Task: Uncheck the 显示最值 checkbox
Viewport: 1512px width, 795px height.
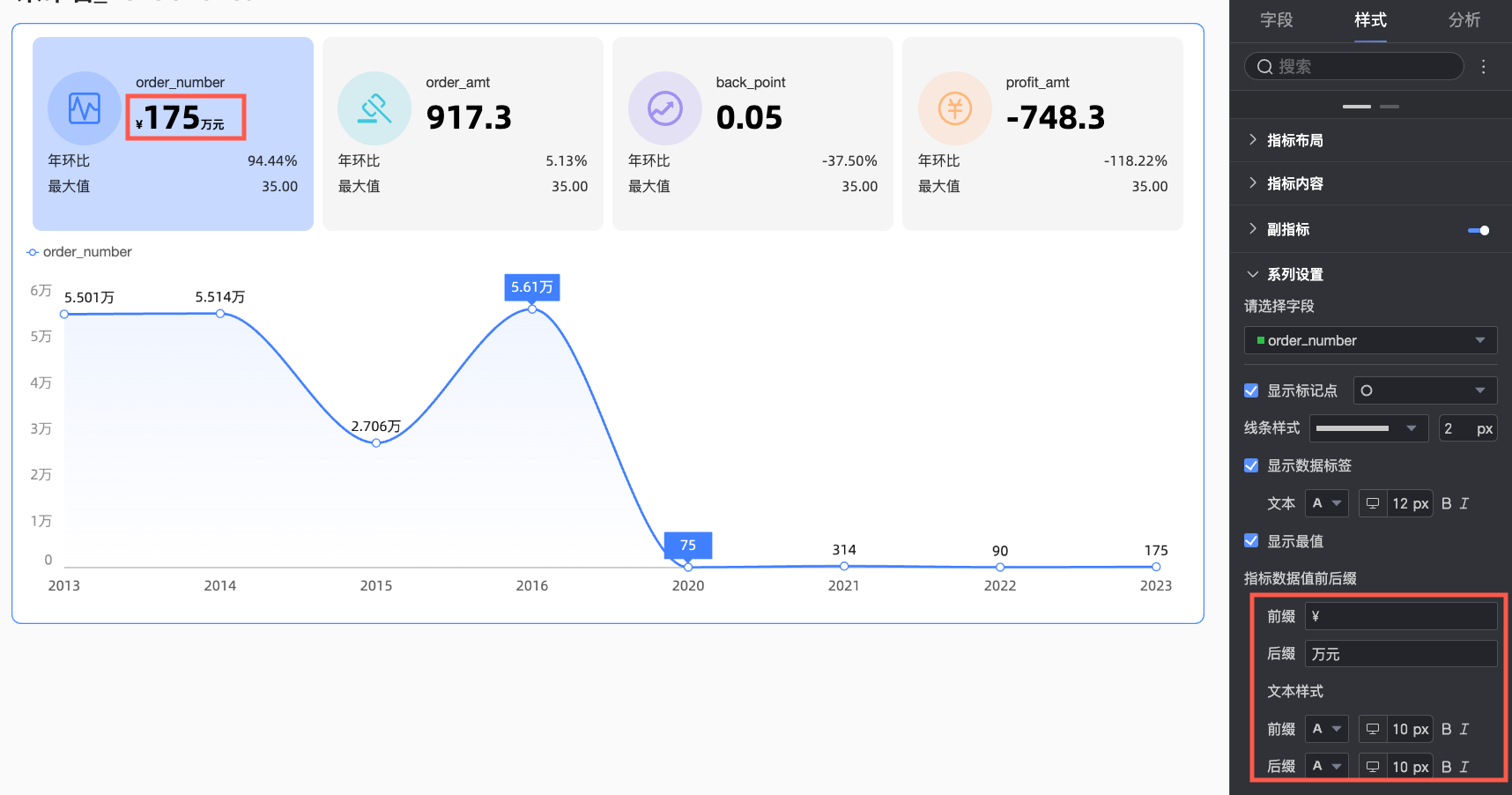Action: [x=1251, y=541]
